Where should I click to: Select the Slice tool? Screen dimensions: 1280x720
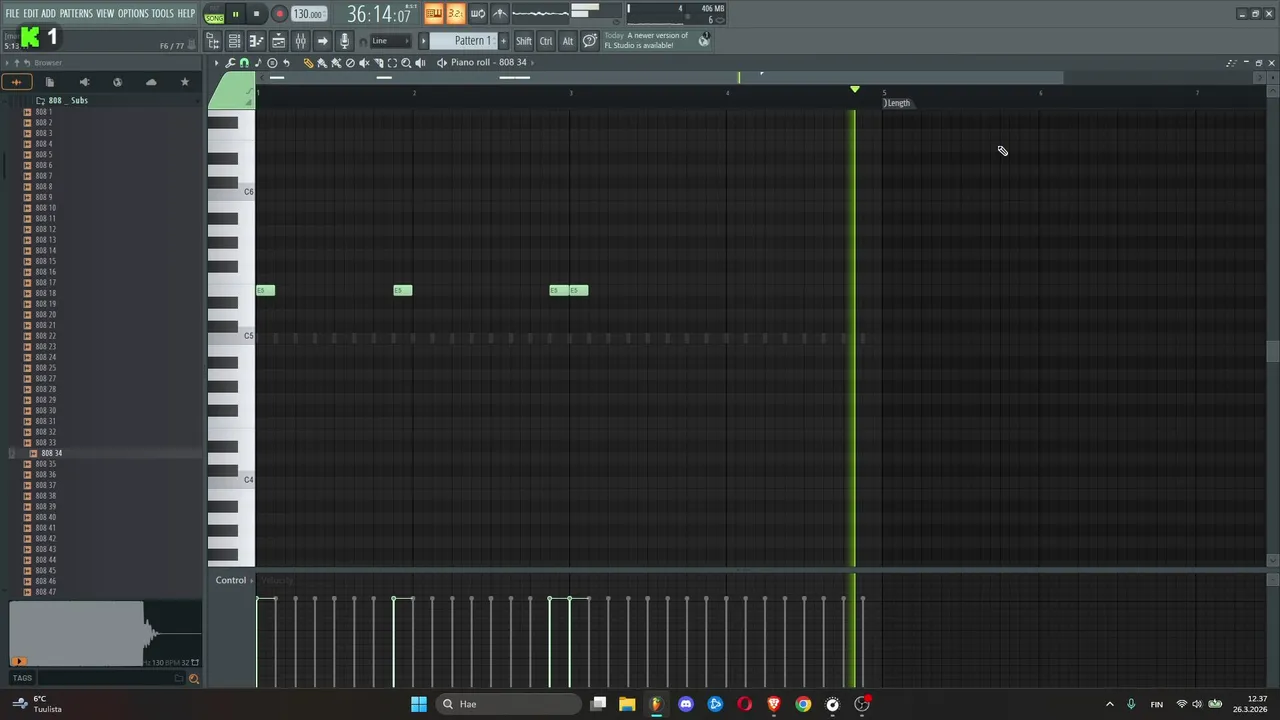pyautogui.click(x=378, y=63)
